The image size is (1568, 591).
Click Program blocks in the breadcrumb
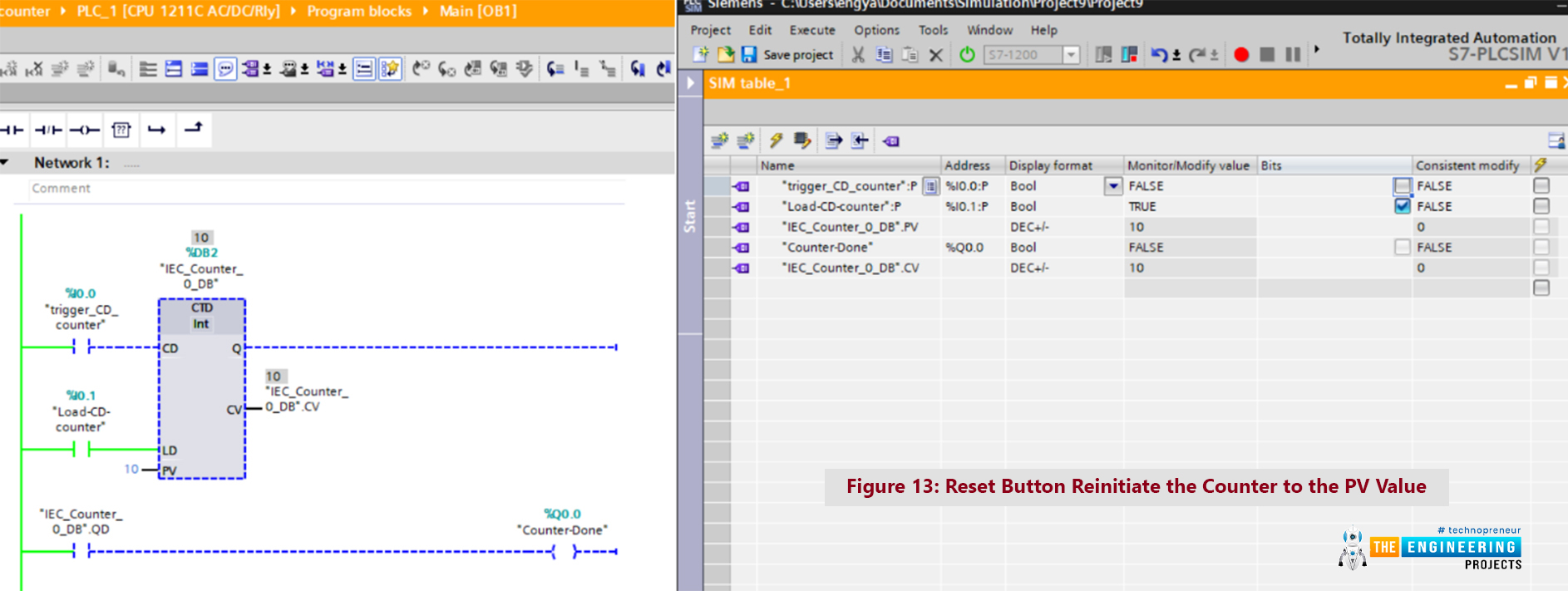click(359, 11)
